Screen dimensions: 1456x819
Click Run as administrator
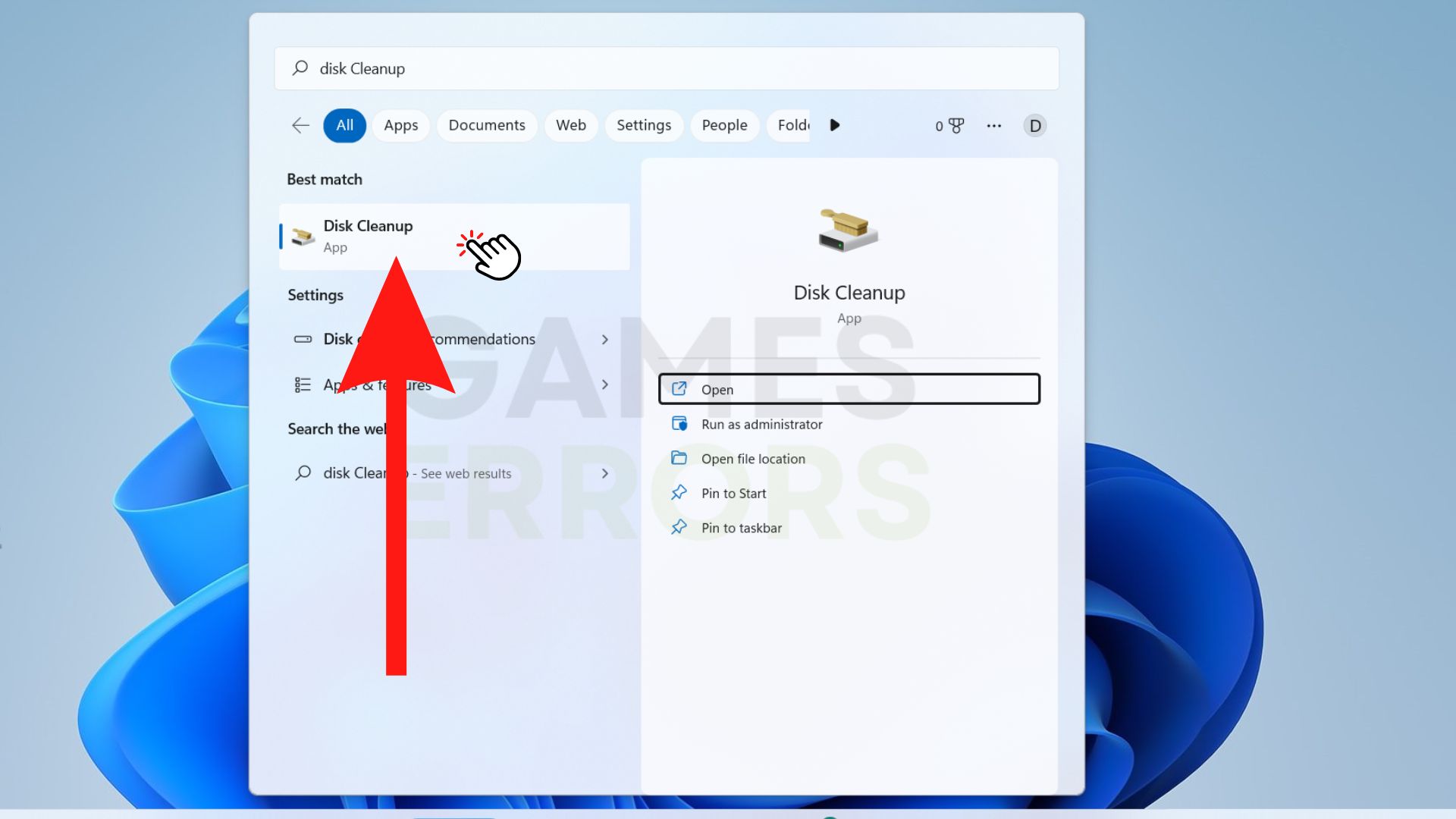coord(761,425)
